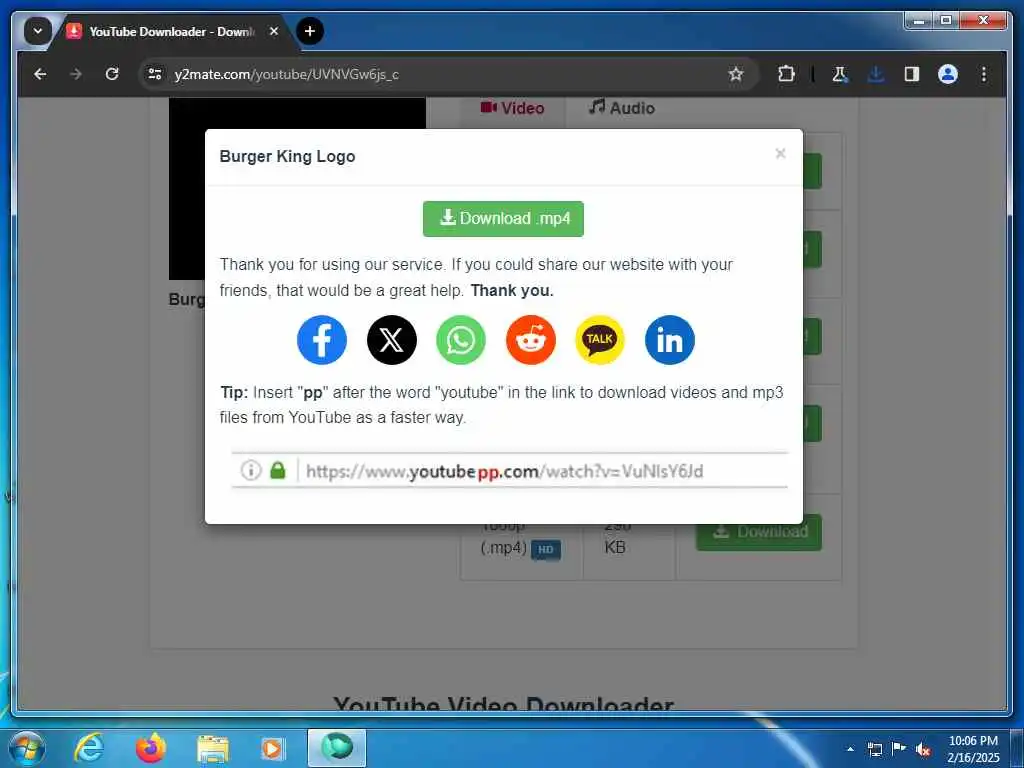Reload the y2mate page
This screenshot has height=768, width=1024.
(112, 74)
